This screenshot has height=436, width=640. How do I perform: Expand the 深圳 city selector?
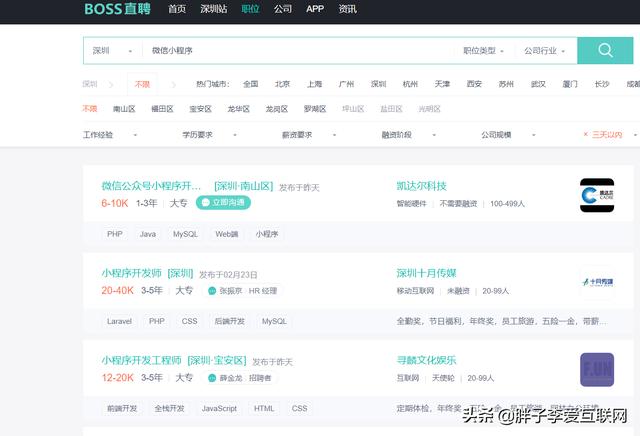(x=112, y=51)
